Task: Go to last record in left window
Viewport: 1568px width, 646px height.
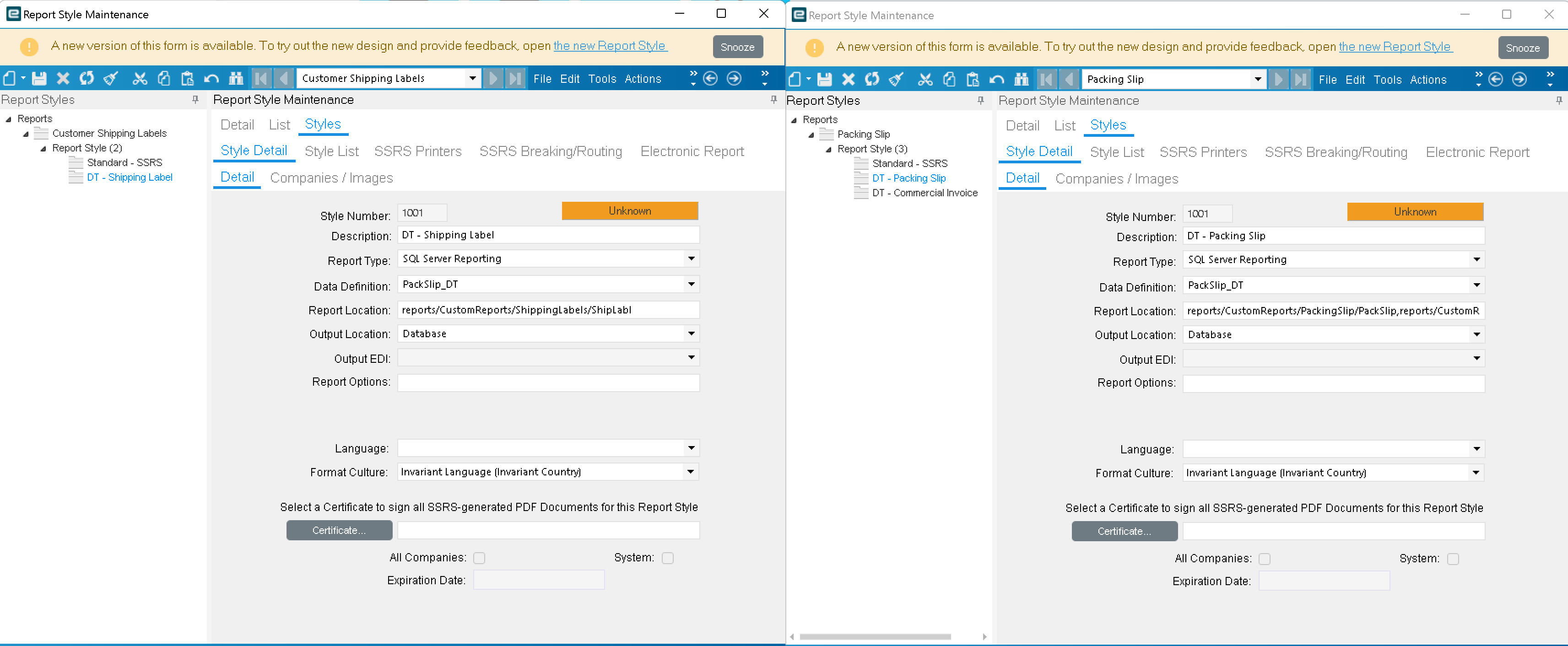Action: 515,79
